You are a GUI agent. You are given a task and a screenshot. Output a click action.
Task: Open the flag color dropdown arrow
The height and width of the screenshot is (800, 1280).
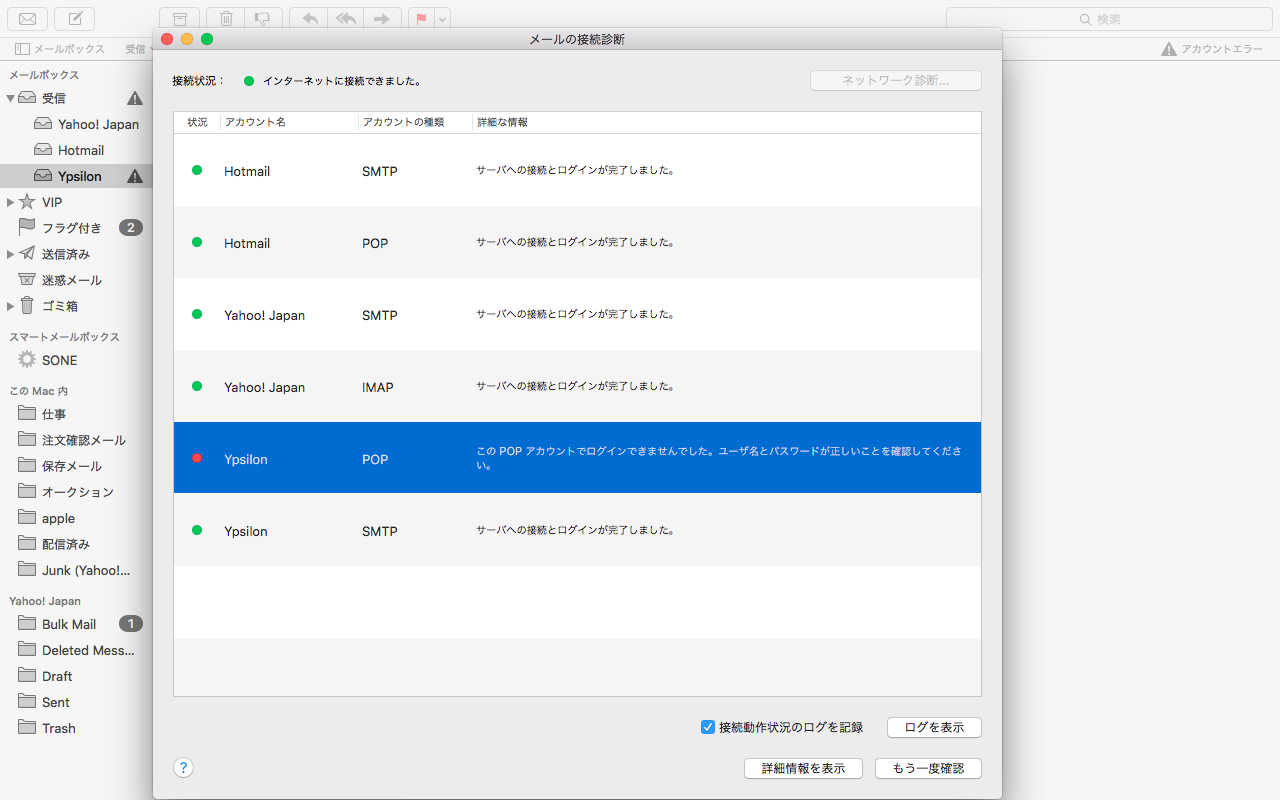coord(442,19)
